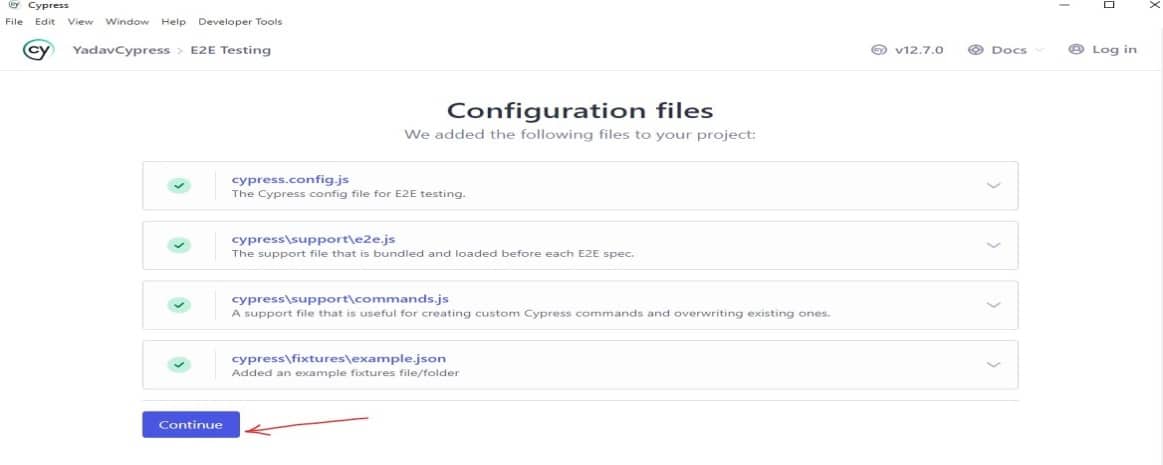The width and height of the screenshot is (1163, 465).
Task: Click the v12.7.0 version label
Action: pos(919,50)
